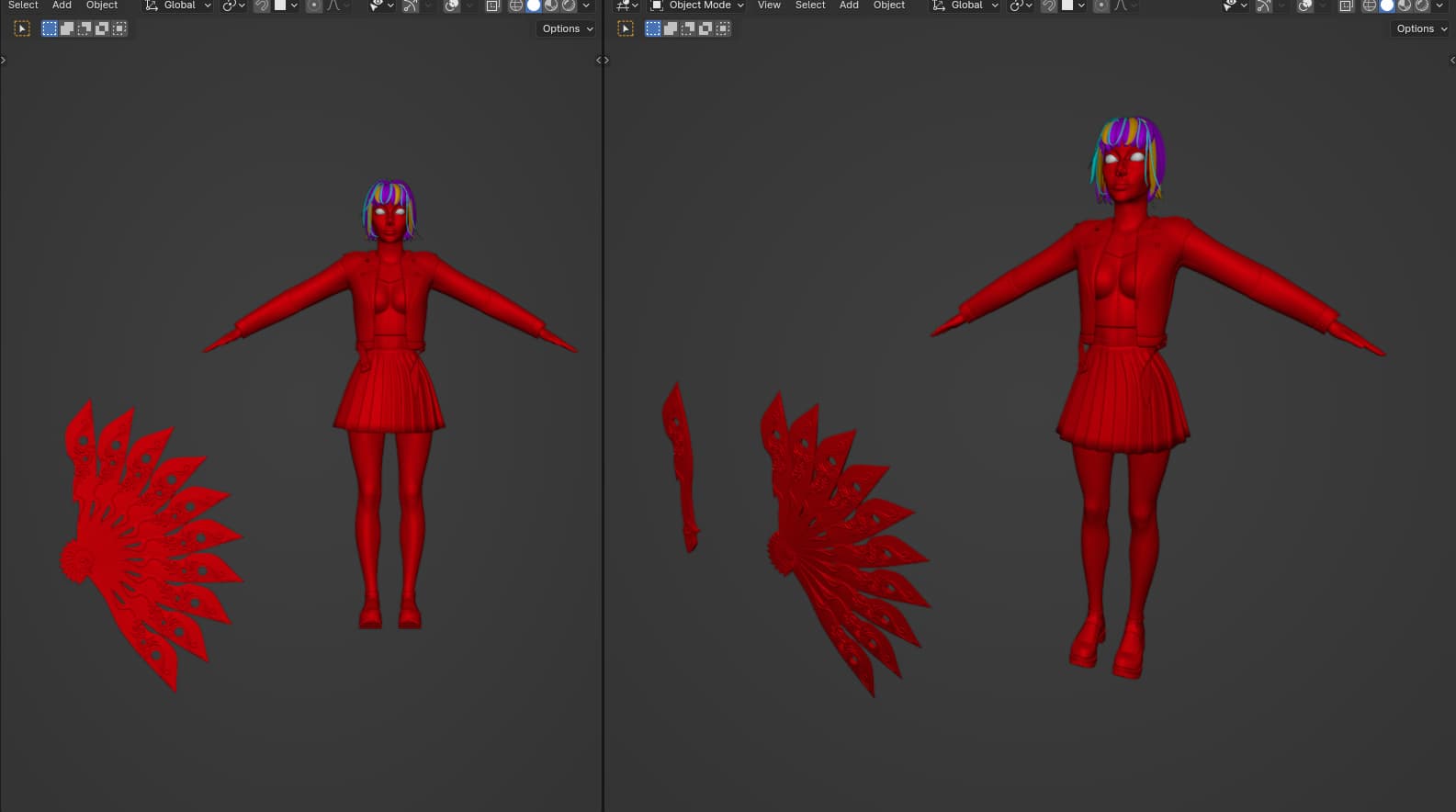Image resolution: width=1456 pixels, height=812 pixels.
Task: Open Global transform orientation dropdown in left viewport
Action: pyautogui.click(x=178, y=6)
